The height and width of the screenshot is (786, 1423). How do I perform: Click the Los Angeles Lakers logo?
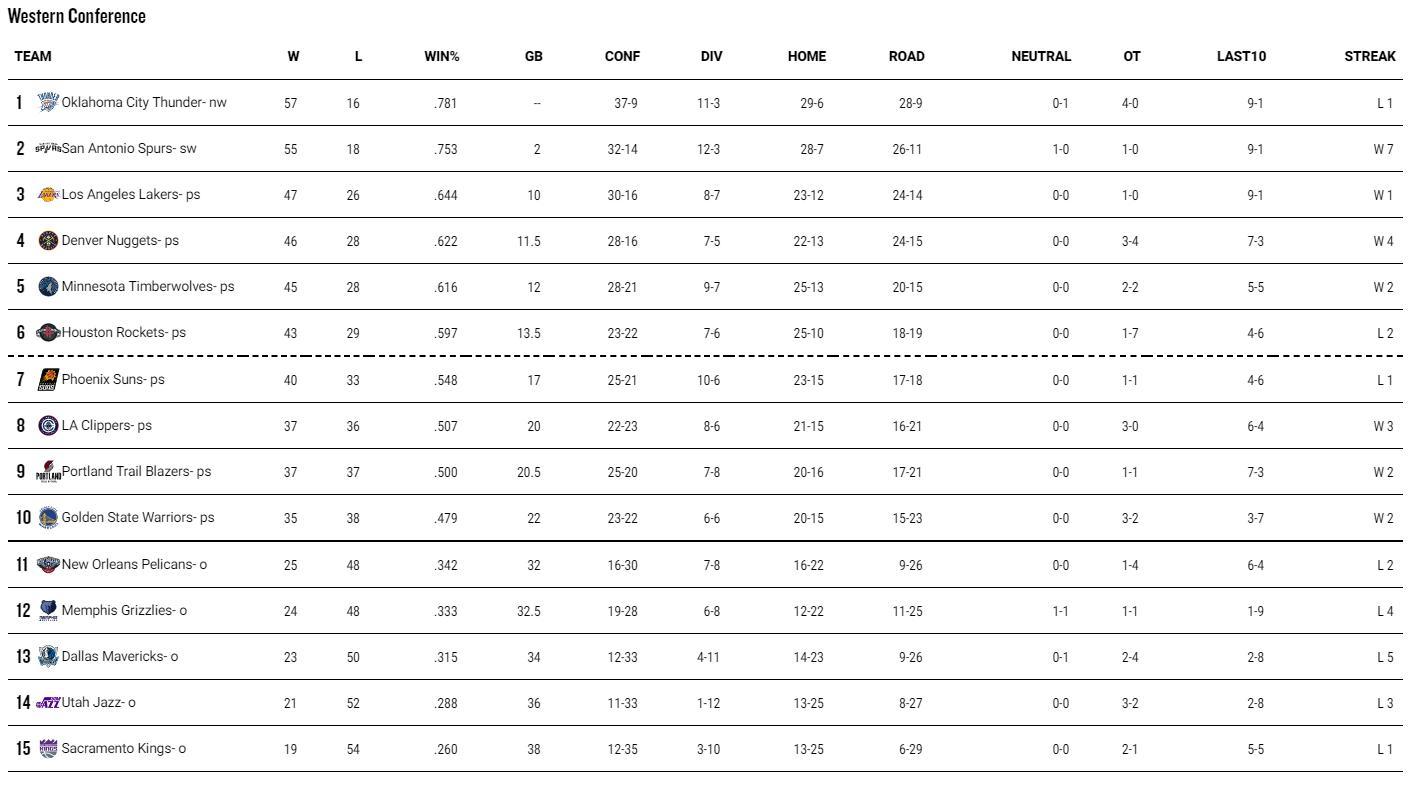point(48,195)
